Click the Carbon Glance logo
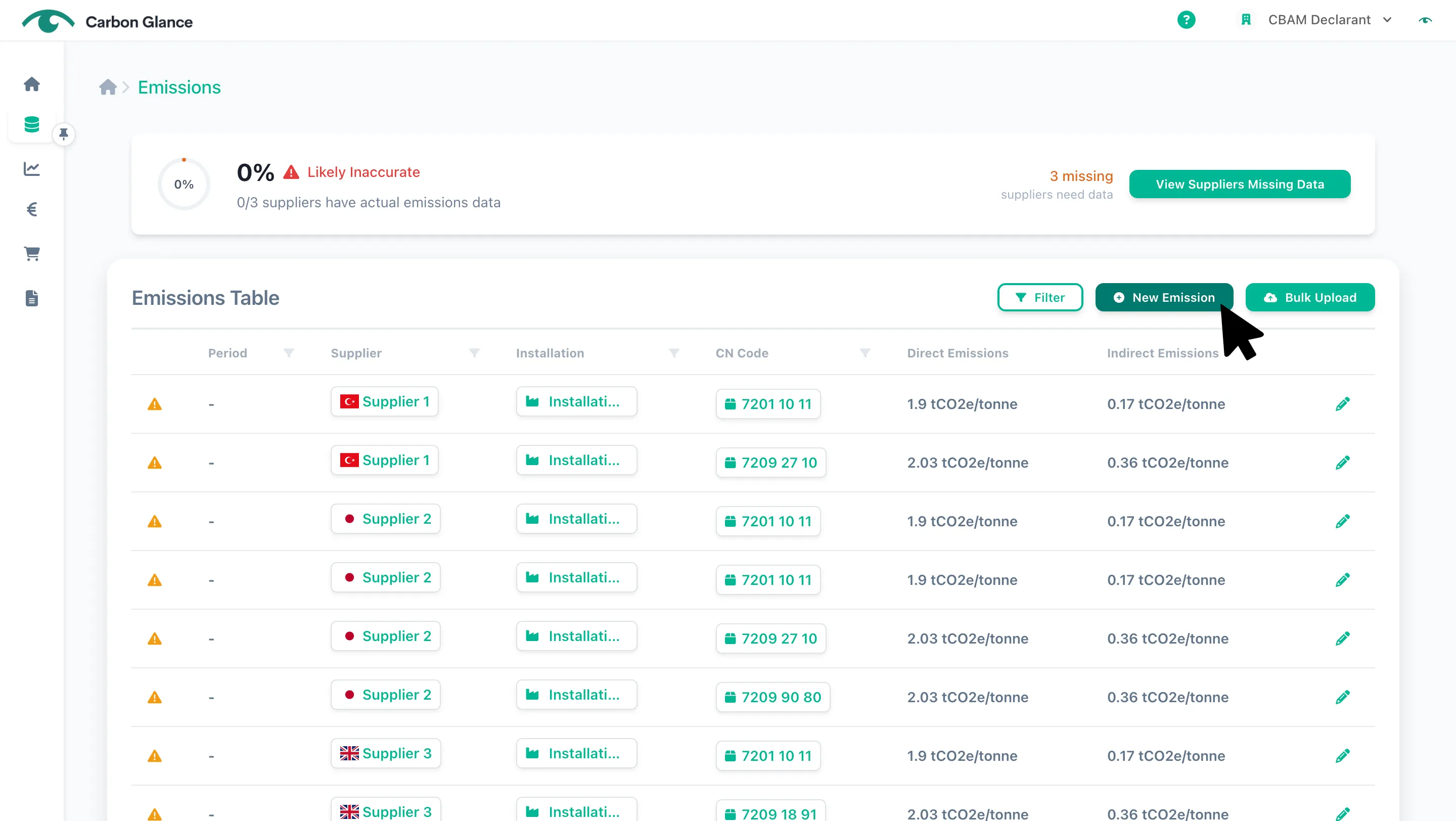1456x821 pixels. click(x=107, y=21)
